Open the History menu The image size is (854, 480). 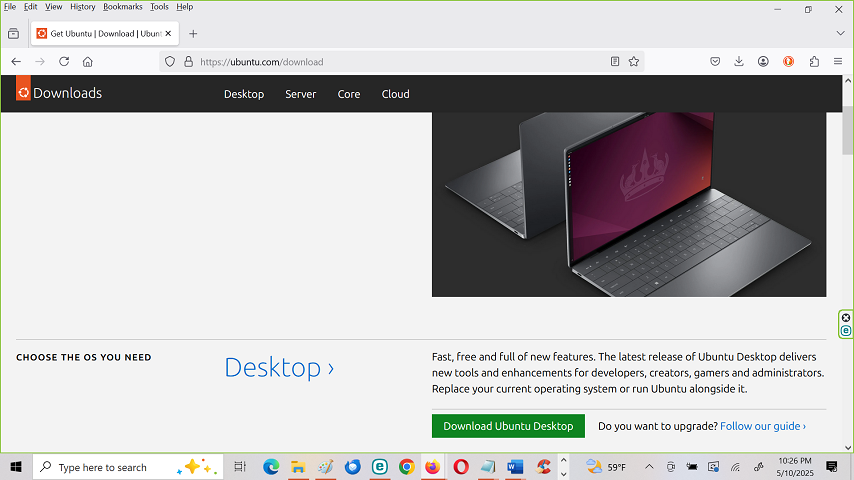coord(83,7)
